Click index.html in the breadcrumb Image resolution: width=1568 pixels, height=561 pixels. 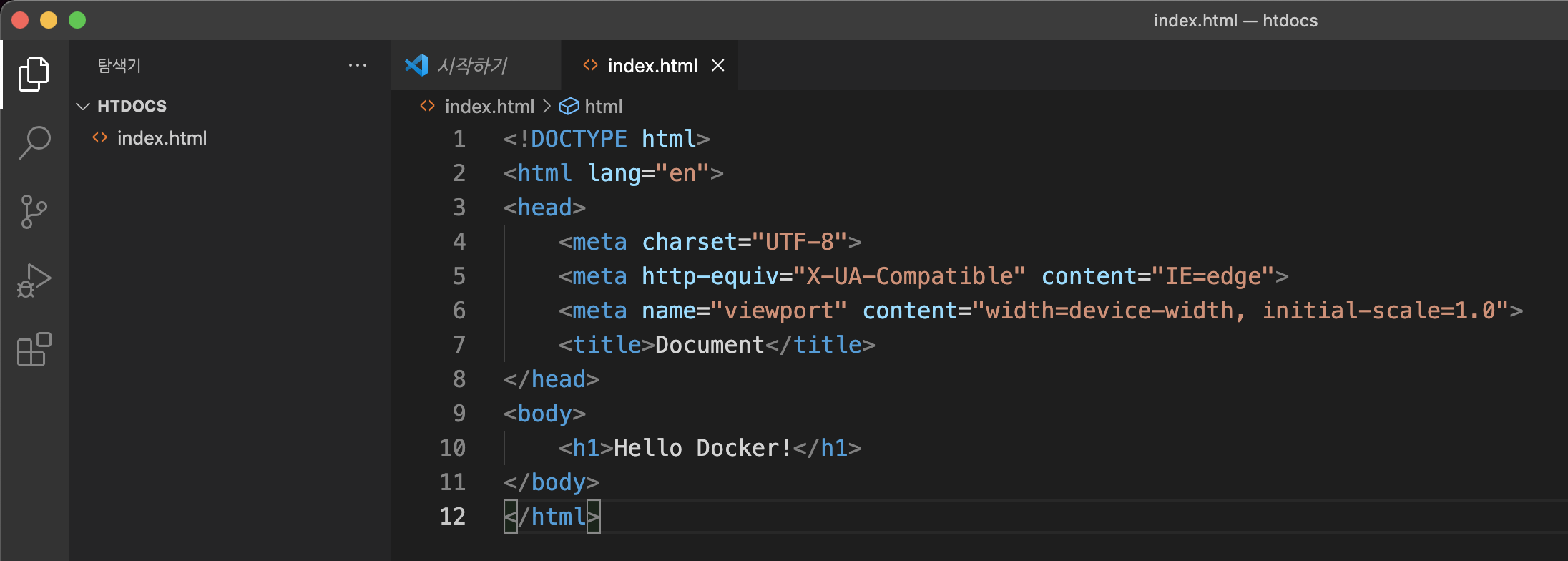489,107
